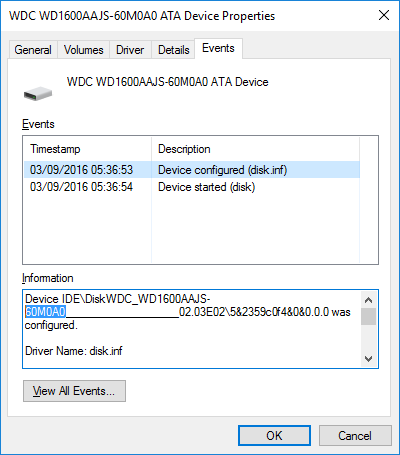400x455 pixels.
Task: Click the highlighted 60M0A0 text in Information
Action: (x=46, y=312)
